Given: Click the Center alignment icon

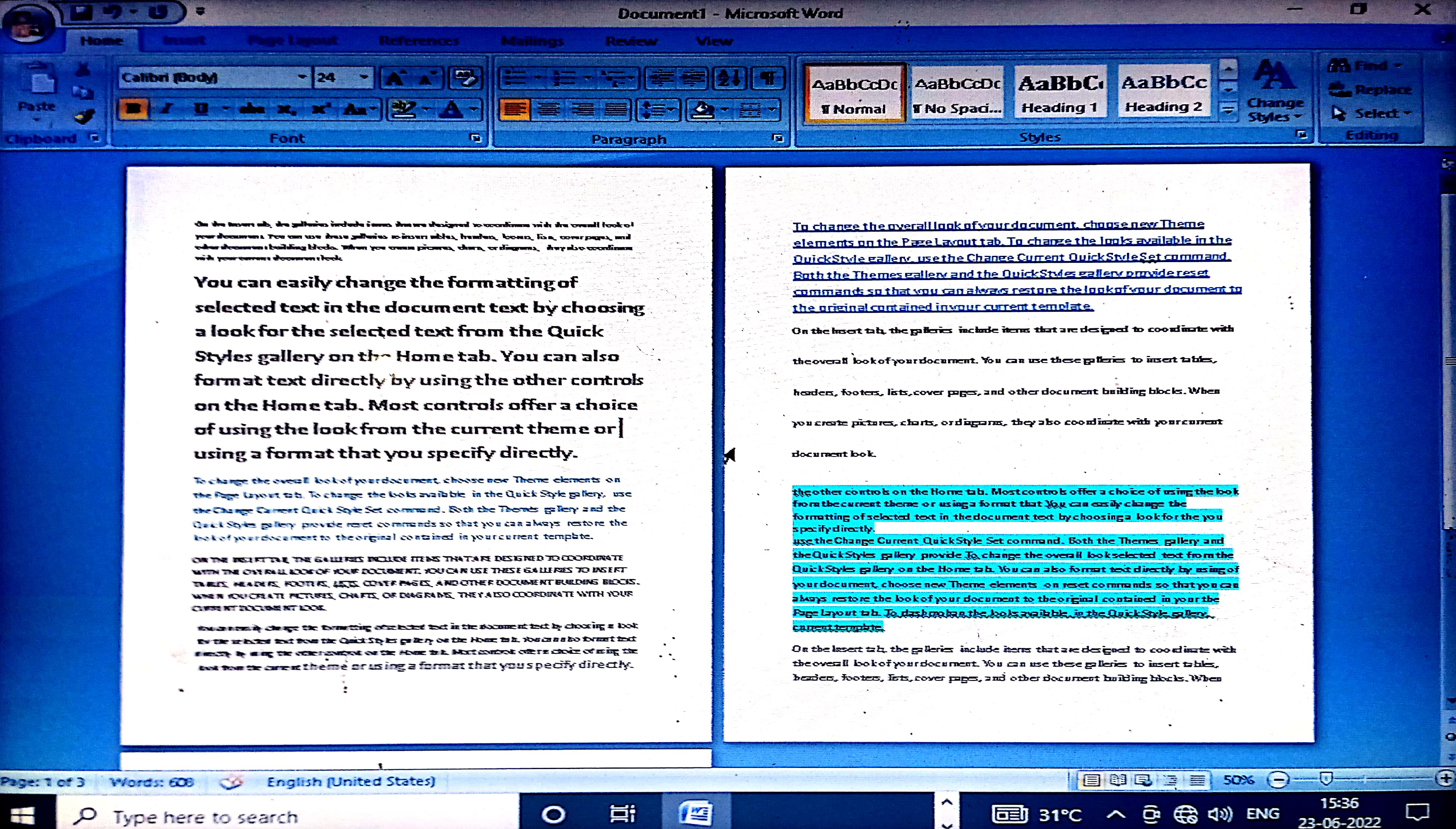Looking at the screenshot, I should click(549, 109).
